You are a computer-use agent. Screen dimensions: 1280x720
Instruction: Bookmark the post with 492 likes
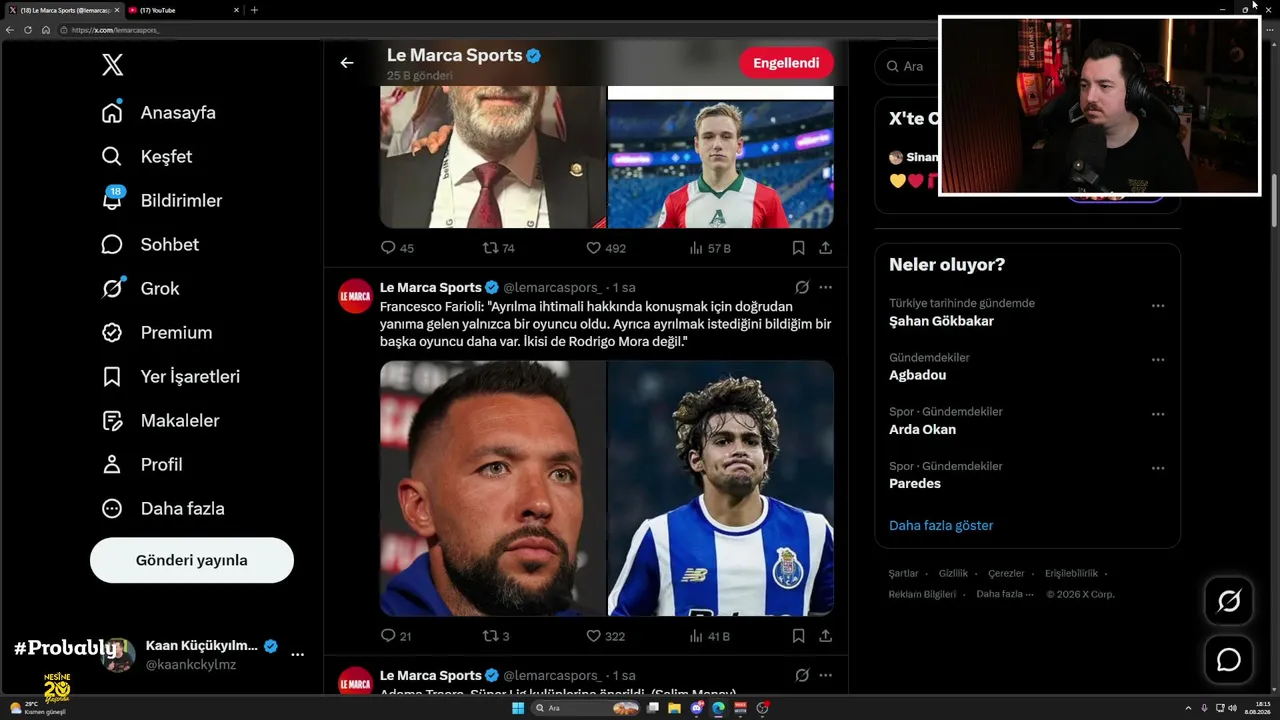click(x=798, y=248)
